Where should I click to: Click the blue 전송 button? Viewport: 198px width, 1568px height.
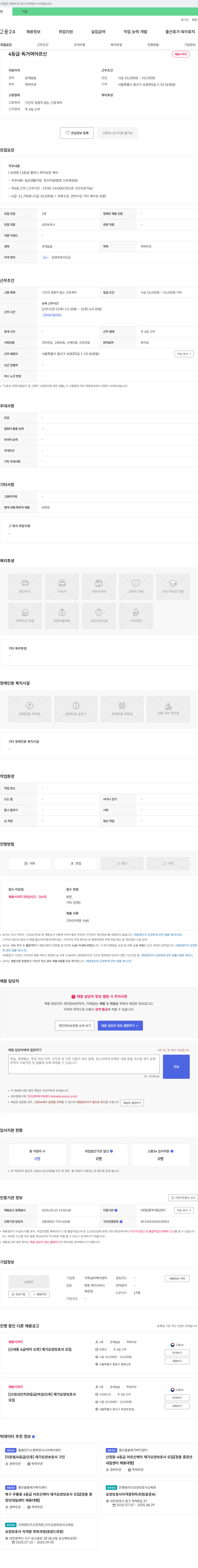[176, 1066]
